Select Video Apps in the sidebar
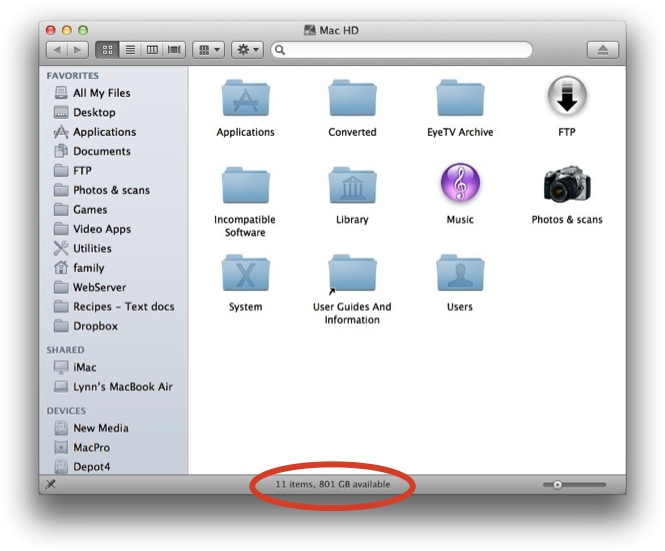Viewport: 665px width, 551px height. point(113,229)
